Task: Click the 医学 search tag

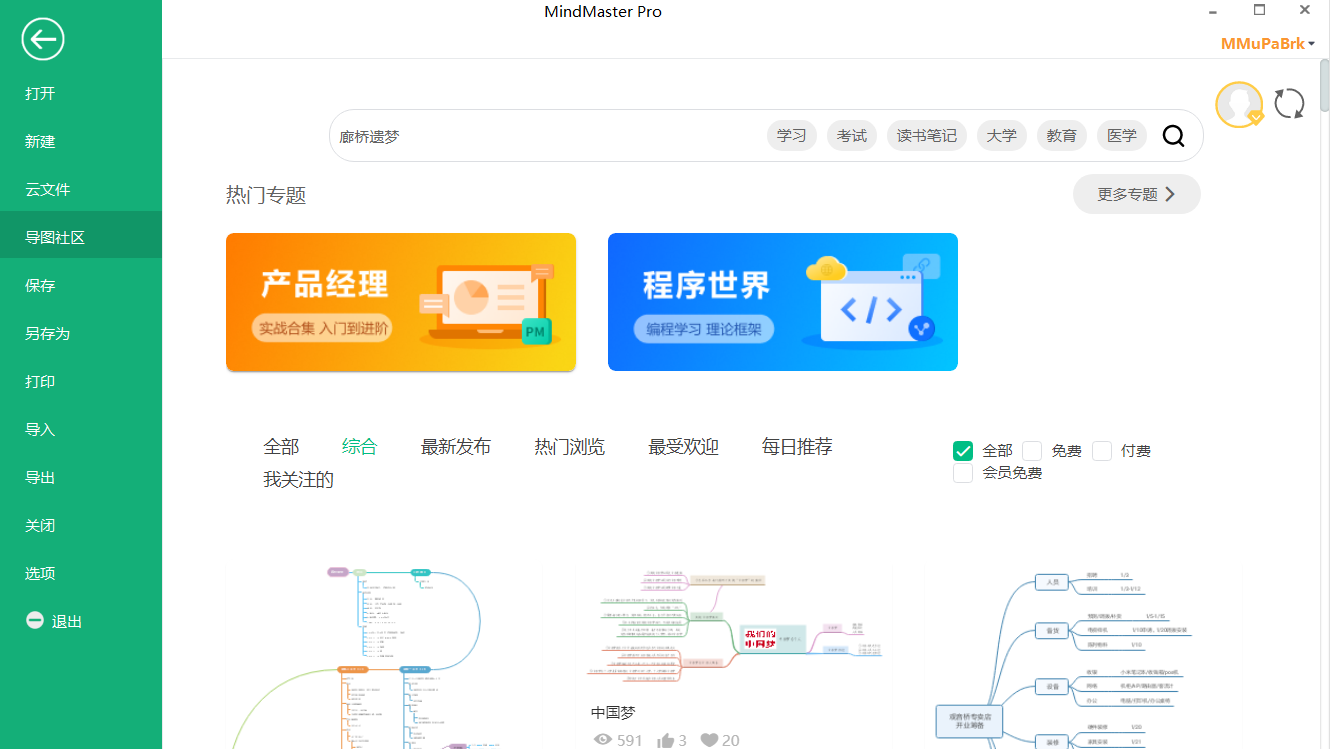Action: (x=1122, y=136)
